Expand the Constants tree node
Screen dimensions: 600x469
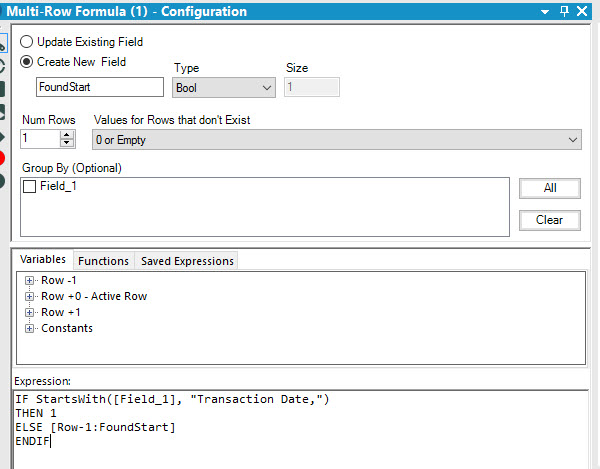pyautogui.click(x=30, y=328)
